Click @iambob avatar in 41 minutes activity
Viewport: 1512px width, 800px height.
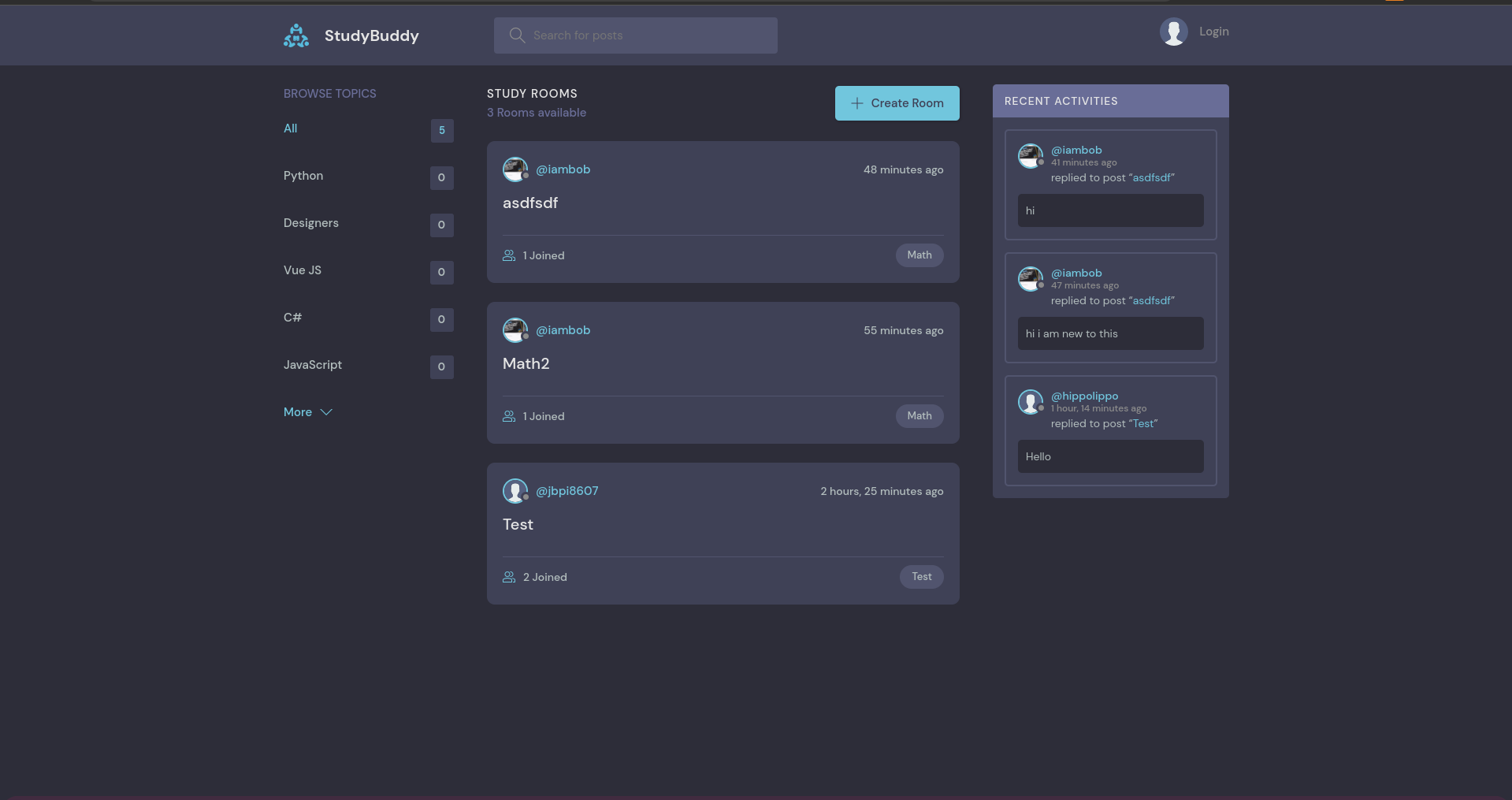click(1031, 156)
